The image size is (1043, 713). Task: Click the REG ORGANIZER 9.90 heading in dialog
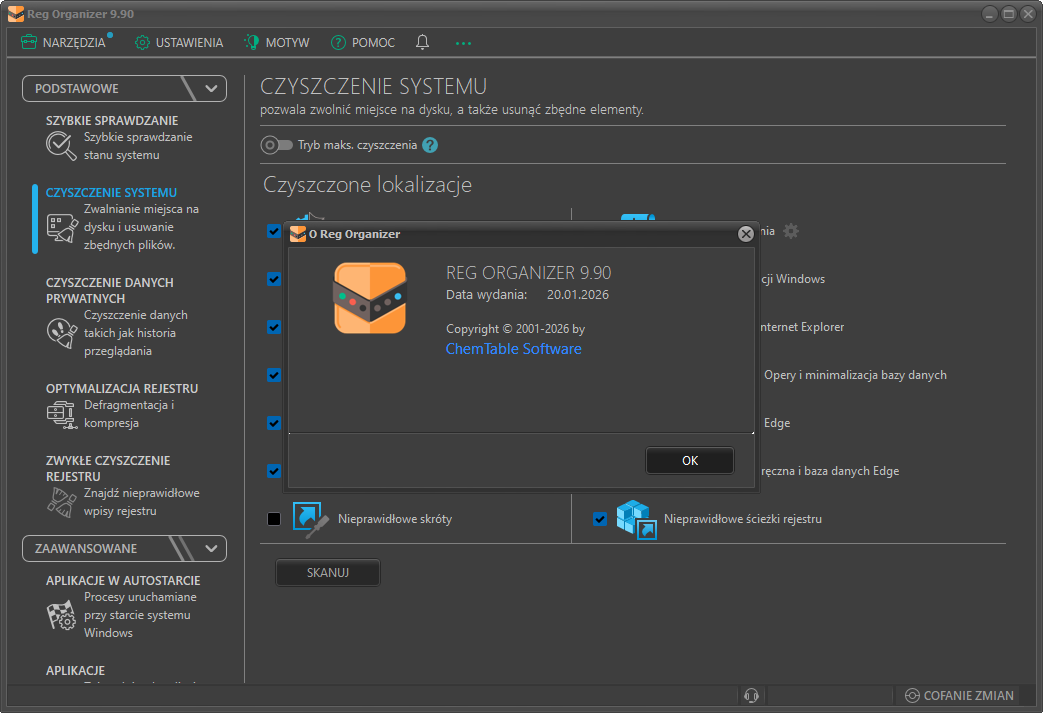(528, 273)
